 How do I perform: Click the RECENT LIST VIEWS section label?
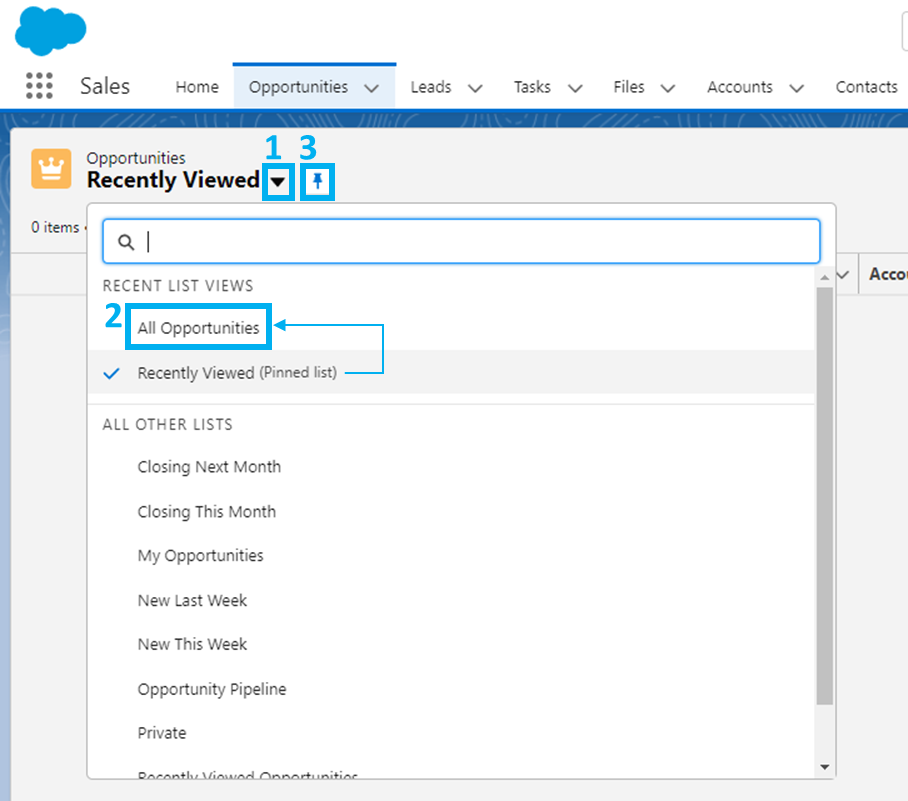click(178, 286)
